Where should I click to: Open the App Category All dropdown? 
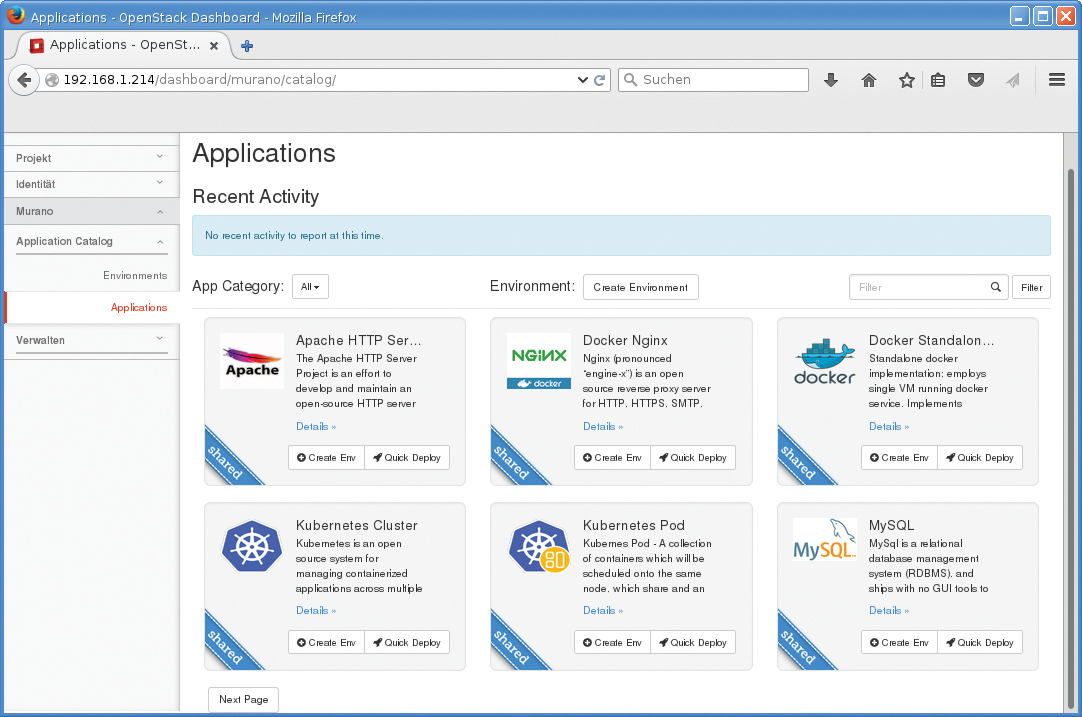(x=310, y=286)
